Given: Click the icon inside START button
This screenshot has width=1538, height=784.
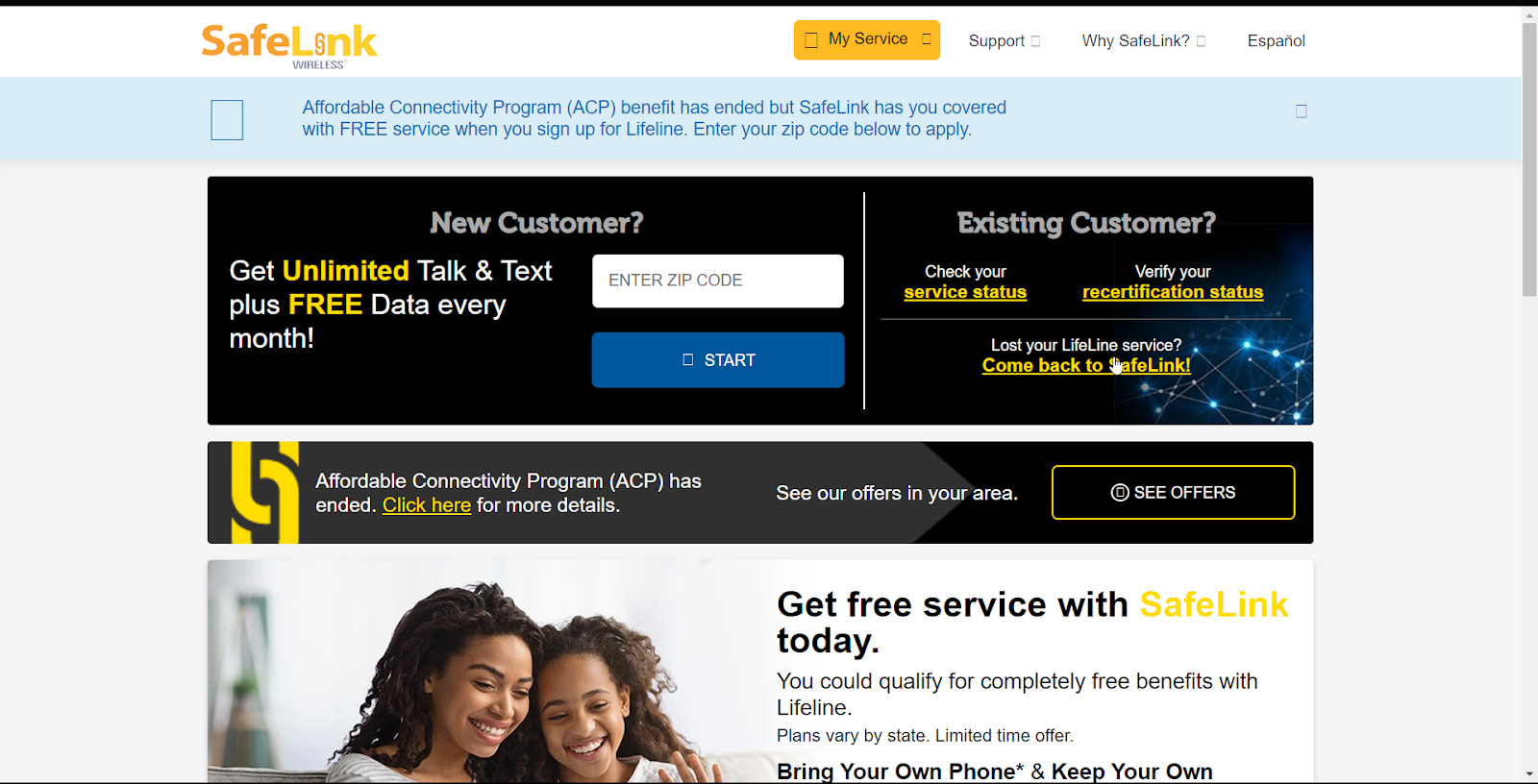Looking at the screenshot, I should pos(687,359).
